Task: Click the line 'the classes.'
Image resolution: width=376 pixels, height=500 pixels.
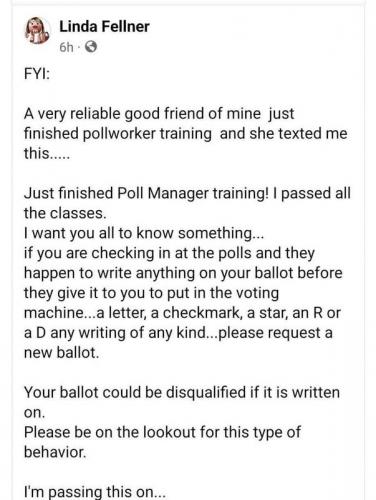Action: tap(65, 213)
